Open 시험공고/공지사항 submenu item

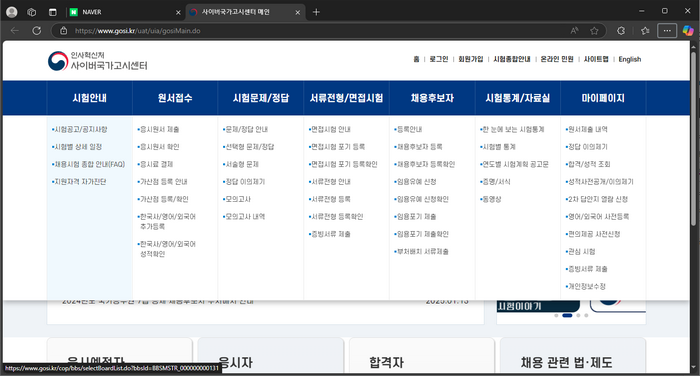[x=79, y=129]
